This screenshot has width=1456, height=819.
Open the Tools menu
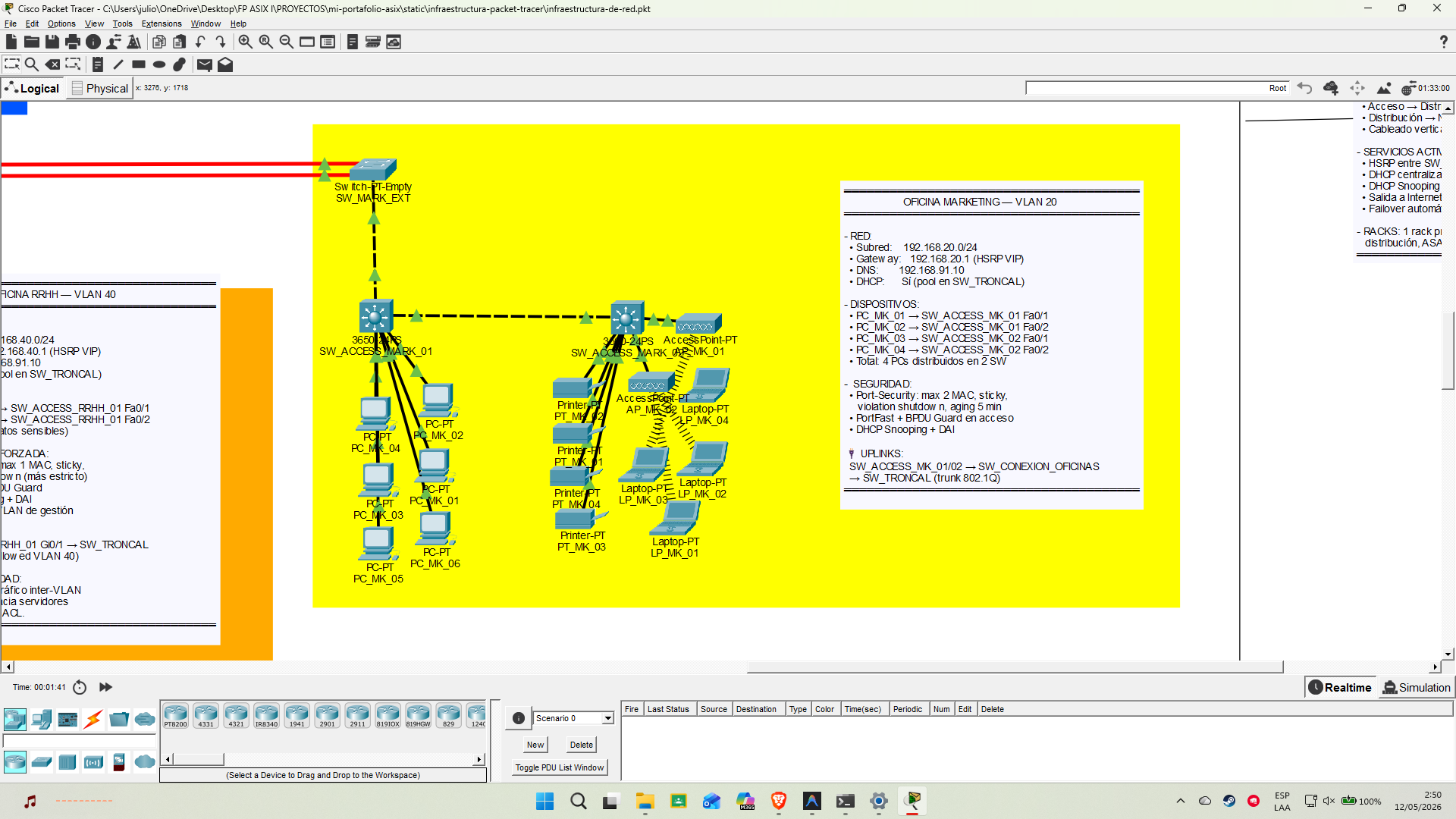pos(123,24)
